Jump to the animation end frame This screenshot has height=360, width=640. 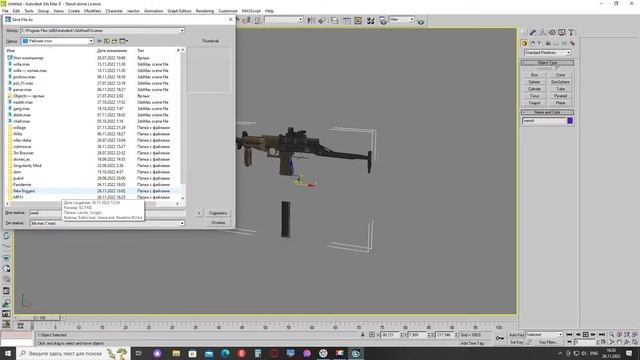[602, 335]
